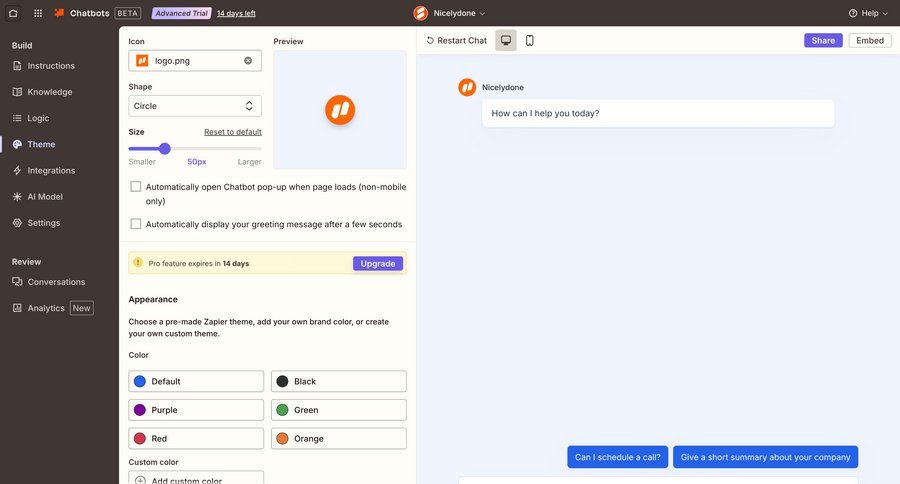Open Instructions in the Build menu
900x484 pixels.
(51, 65)
